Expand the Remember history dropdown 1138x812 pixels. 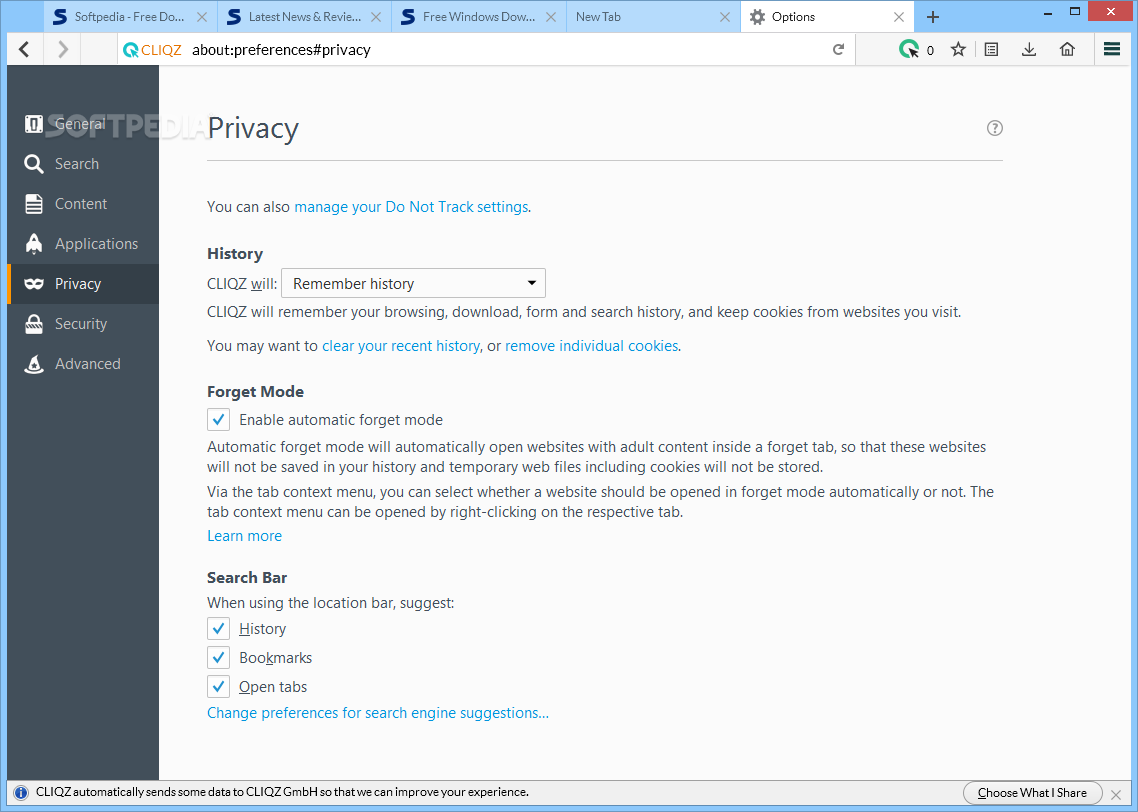coord(413,283)
